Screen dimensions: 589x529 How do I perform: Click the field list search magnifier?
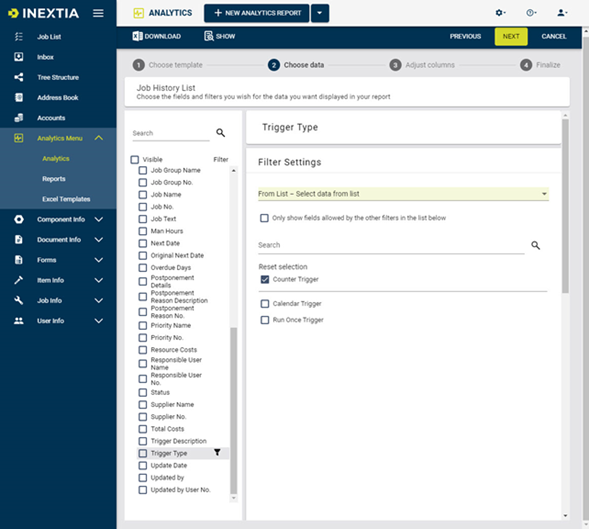(x=220, y=133)
